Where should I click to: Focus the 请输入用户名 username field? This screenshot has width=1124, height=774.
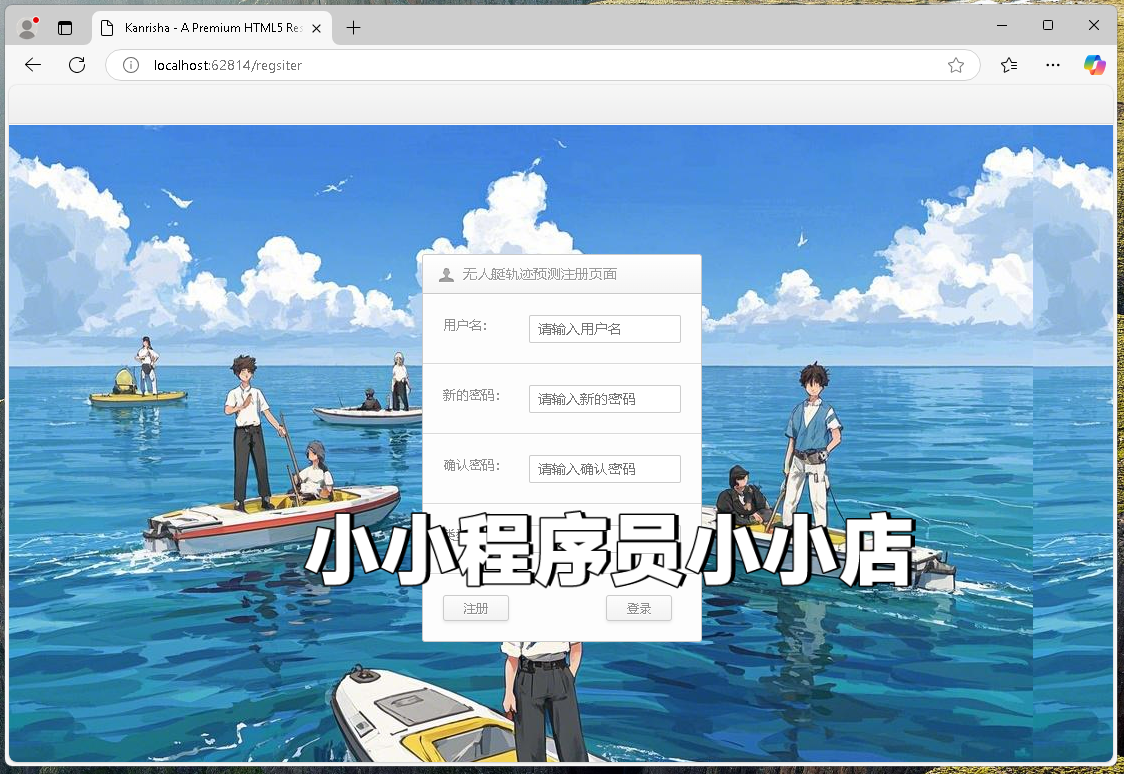point(604,329)
